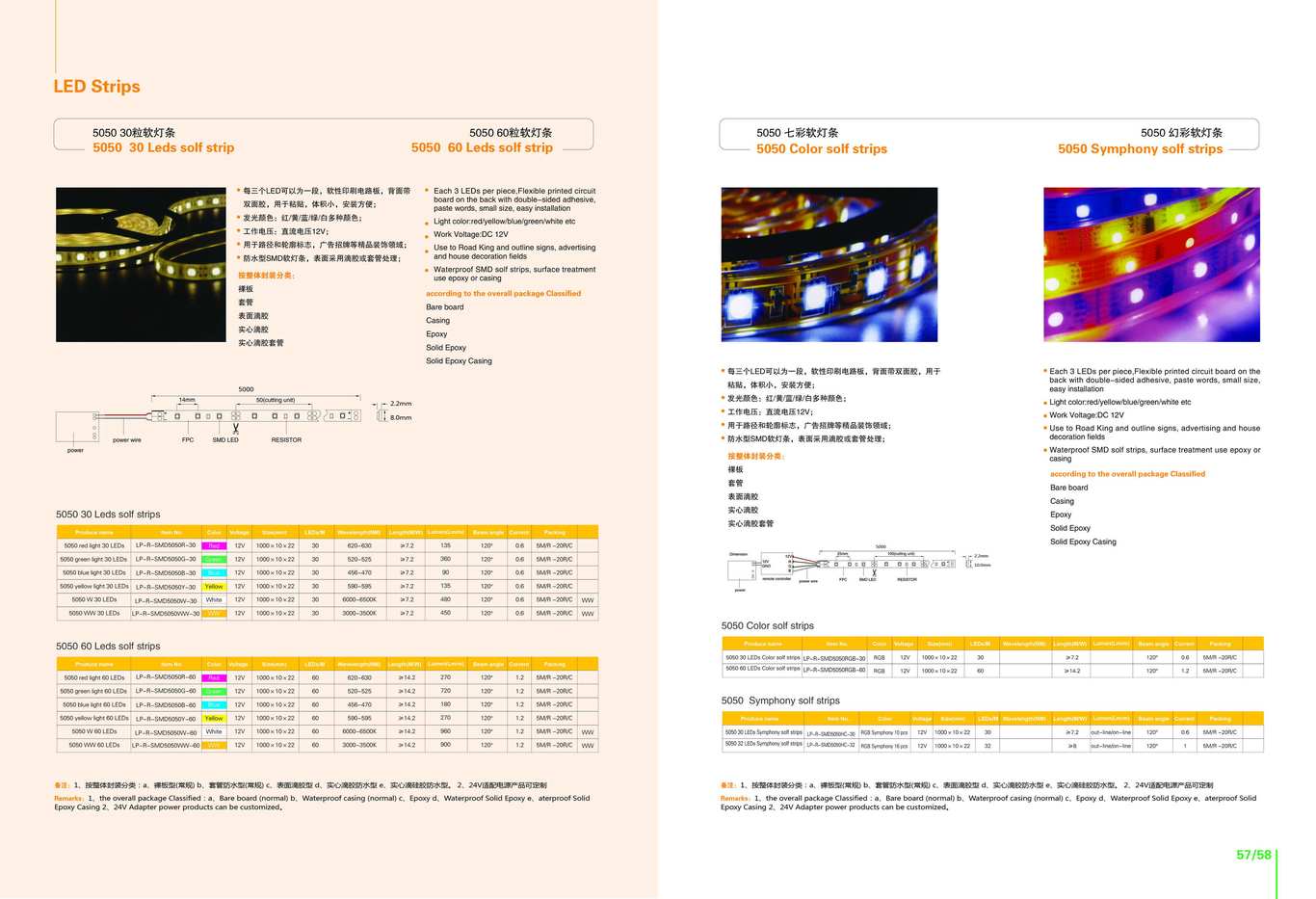Click Yellow swatch in 60 LEDs table
Viewport: 1316px width, 899px height.
click(x=214, y=718)
